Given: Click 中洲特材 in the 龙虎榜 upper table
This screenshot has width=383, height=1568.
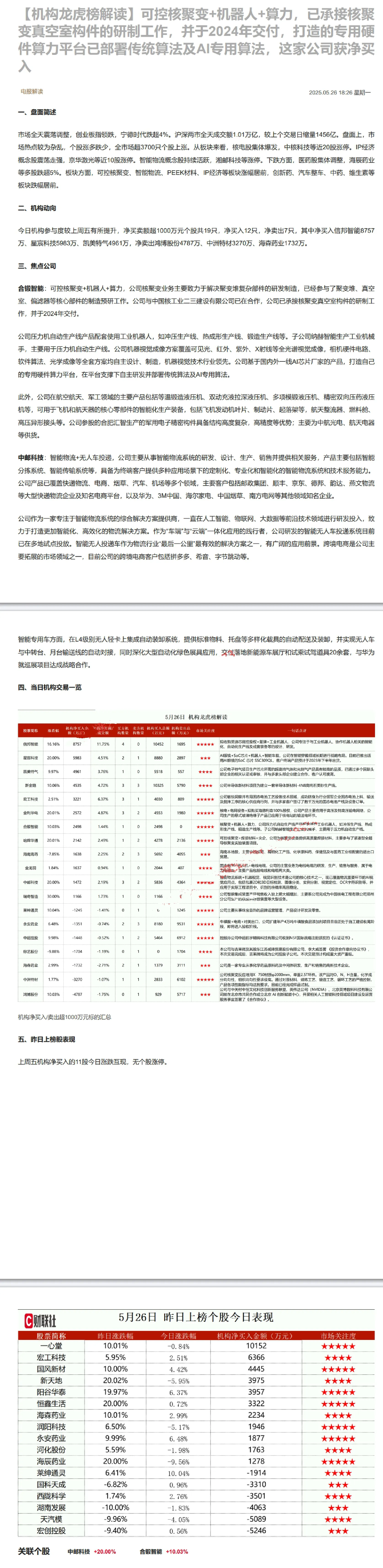Looking at the screenshot, I should point(30,979).
